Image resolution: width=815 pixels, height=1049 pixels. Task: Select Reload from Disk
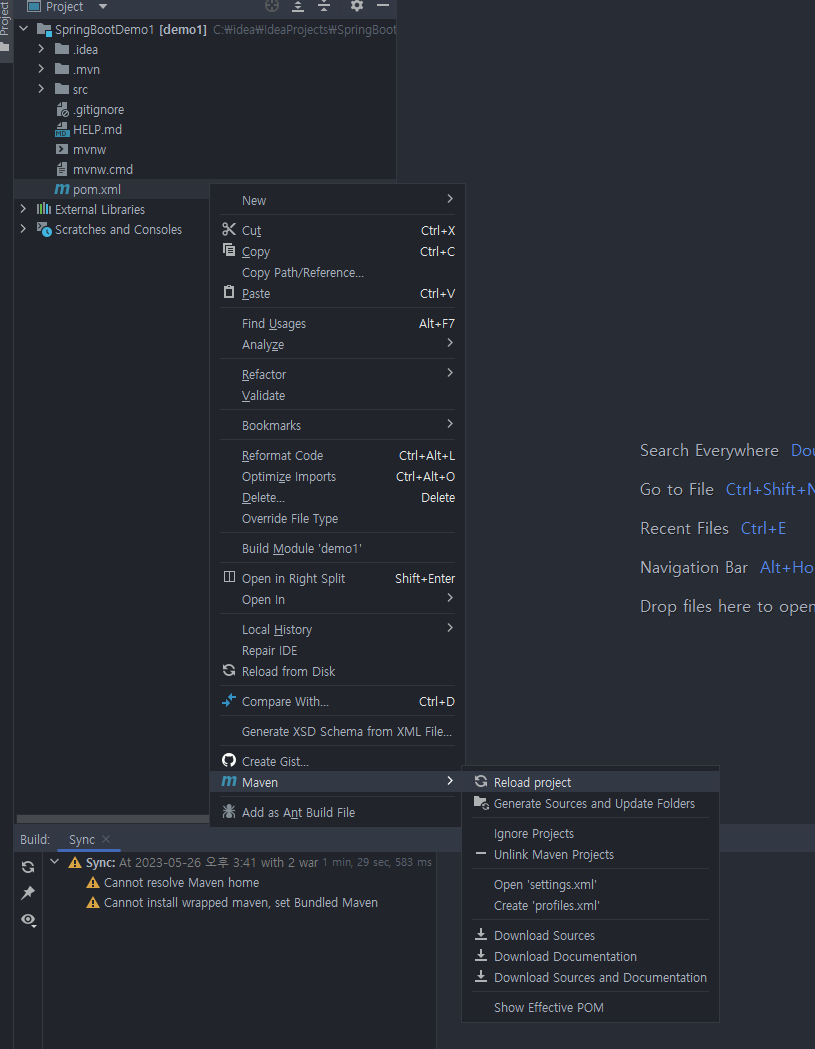click(x=338, y=672)
